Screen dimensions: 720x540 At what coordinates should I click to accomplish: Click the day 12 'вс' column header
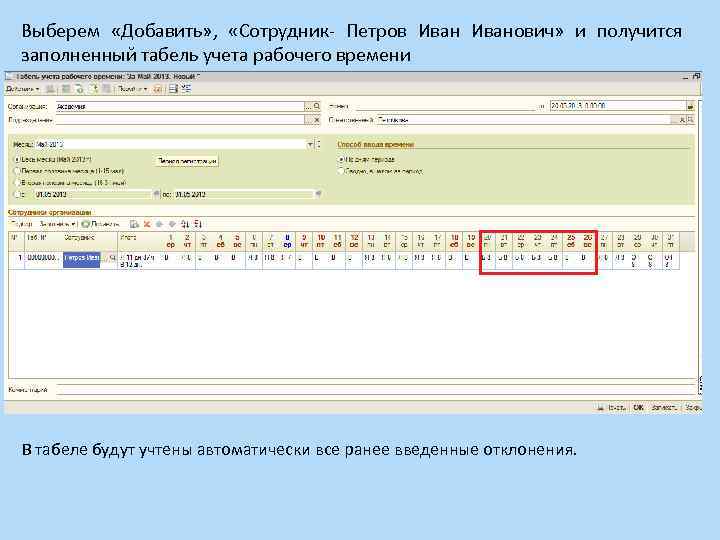click(354, 241)
